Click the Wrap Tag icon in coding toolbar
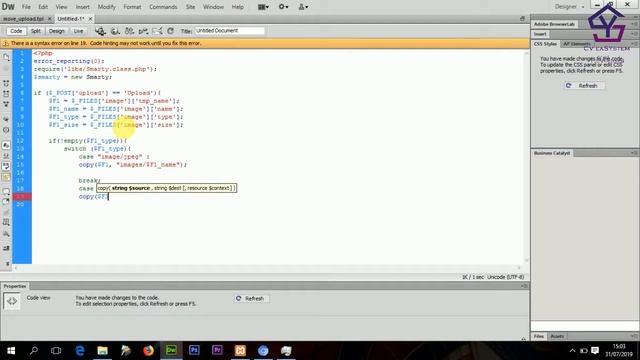640x360 pixels. pos(6,212)
